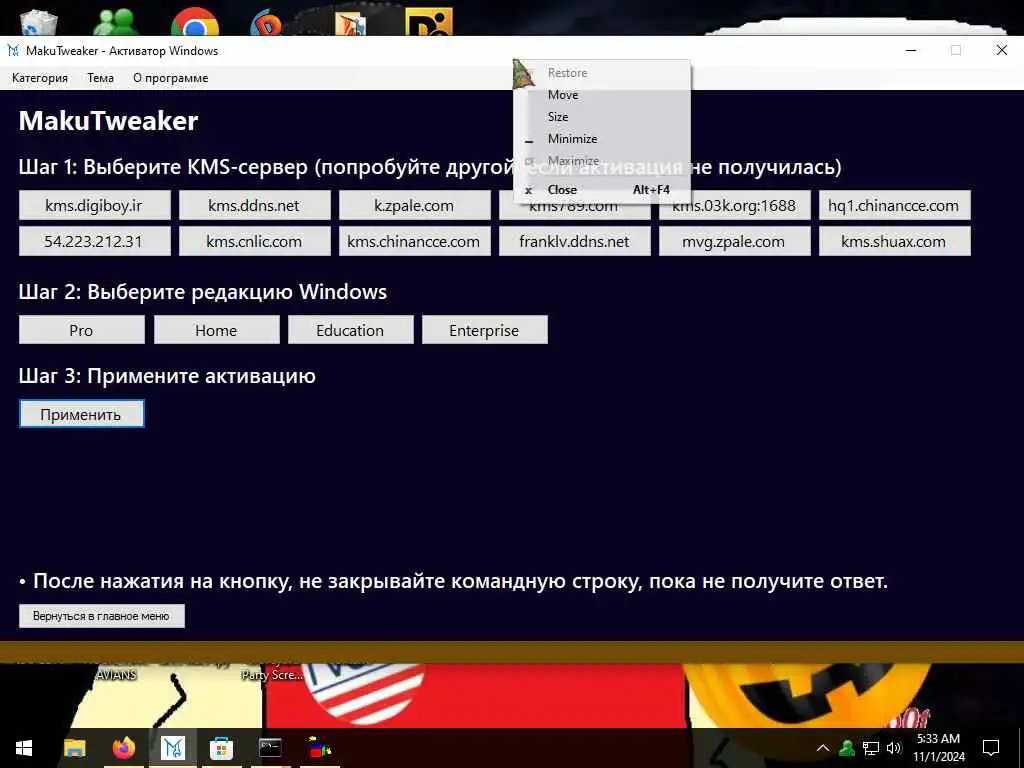The width and height of the screenshot is (1024, 768).
Task: Open the AVIANS desktop shortcut
Action: click(116, 675)
